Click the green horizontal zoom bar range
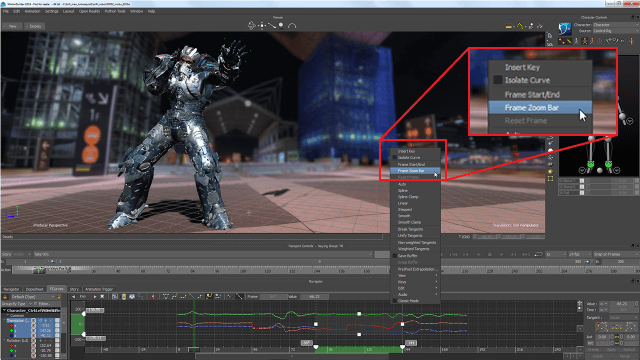This screenshot has height=360, width=640. point(359,350)
